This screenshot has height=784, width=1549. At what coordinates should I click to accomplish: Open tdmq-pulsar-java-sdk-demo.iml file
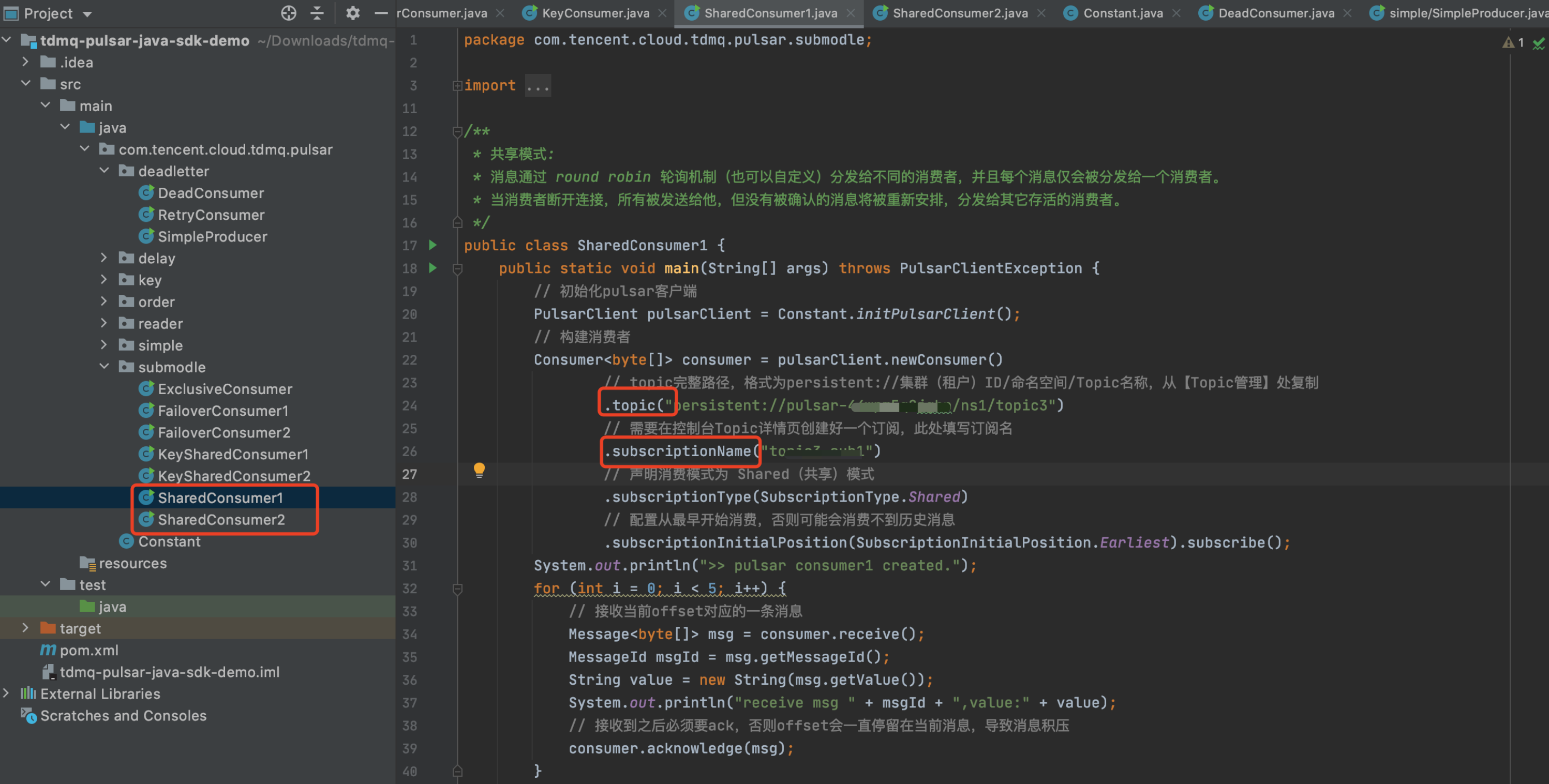(x=170, y=672)
